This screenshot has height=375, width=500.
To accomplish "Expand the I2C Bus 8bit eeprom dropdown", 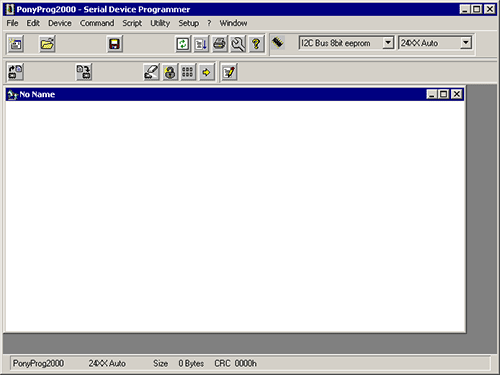I will tap(388, 43).
